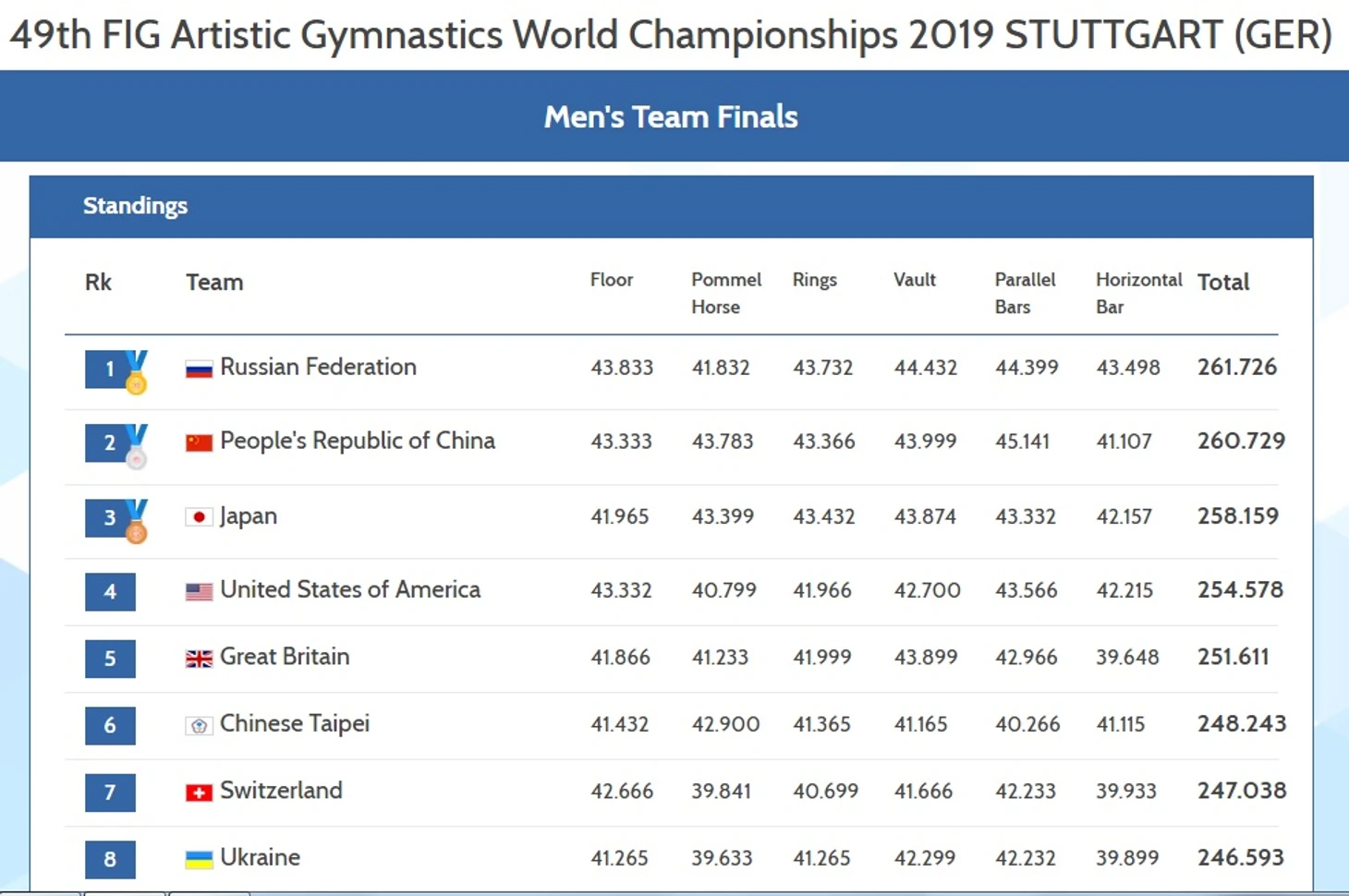Image resolution: width=1349 pixels, height=896 pixels.
Task: Click the Total column header
Action: click(1223, 283)
